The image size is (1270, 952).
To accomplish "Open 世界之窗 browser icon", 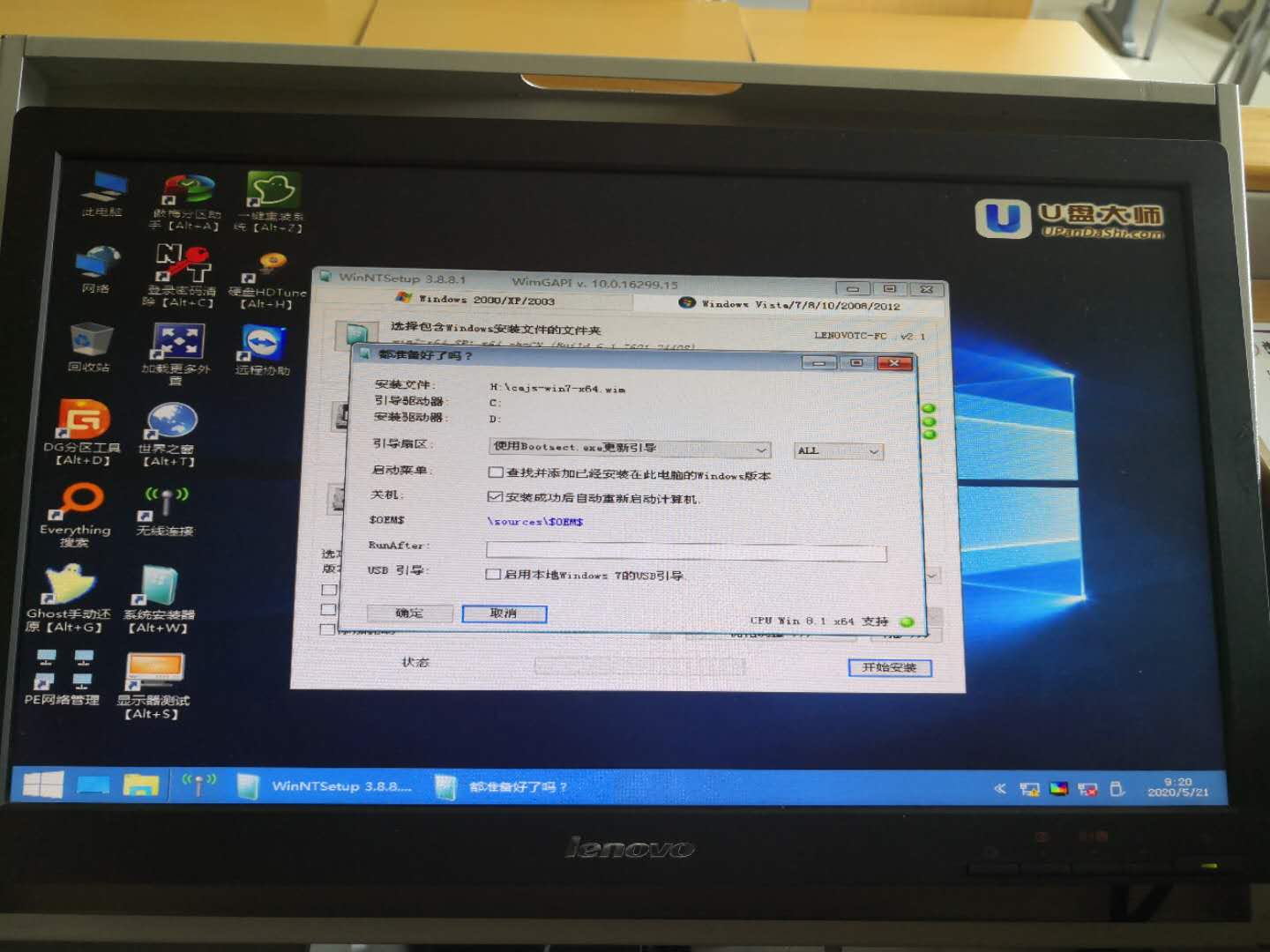I will [x=169, y=433].
